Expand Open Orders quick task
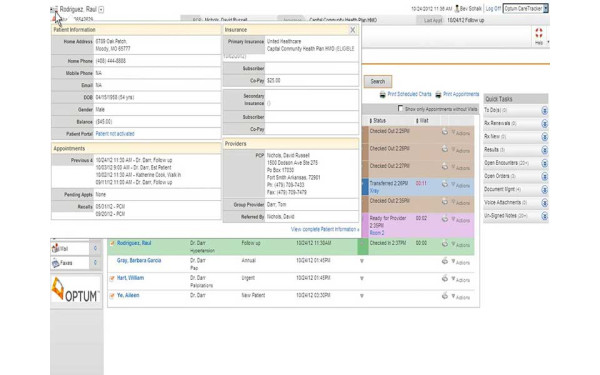Viewport: 600px width, 375px height. pyautogui.click(x=544, y=177)
